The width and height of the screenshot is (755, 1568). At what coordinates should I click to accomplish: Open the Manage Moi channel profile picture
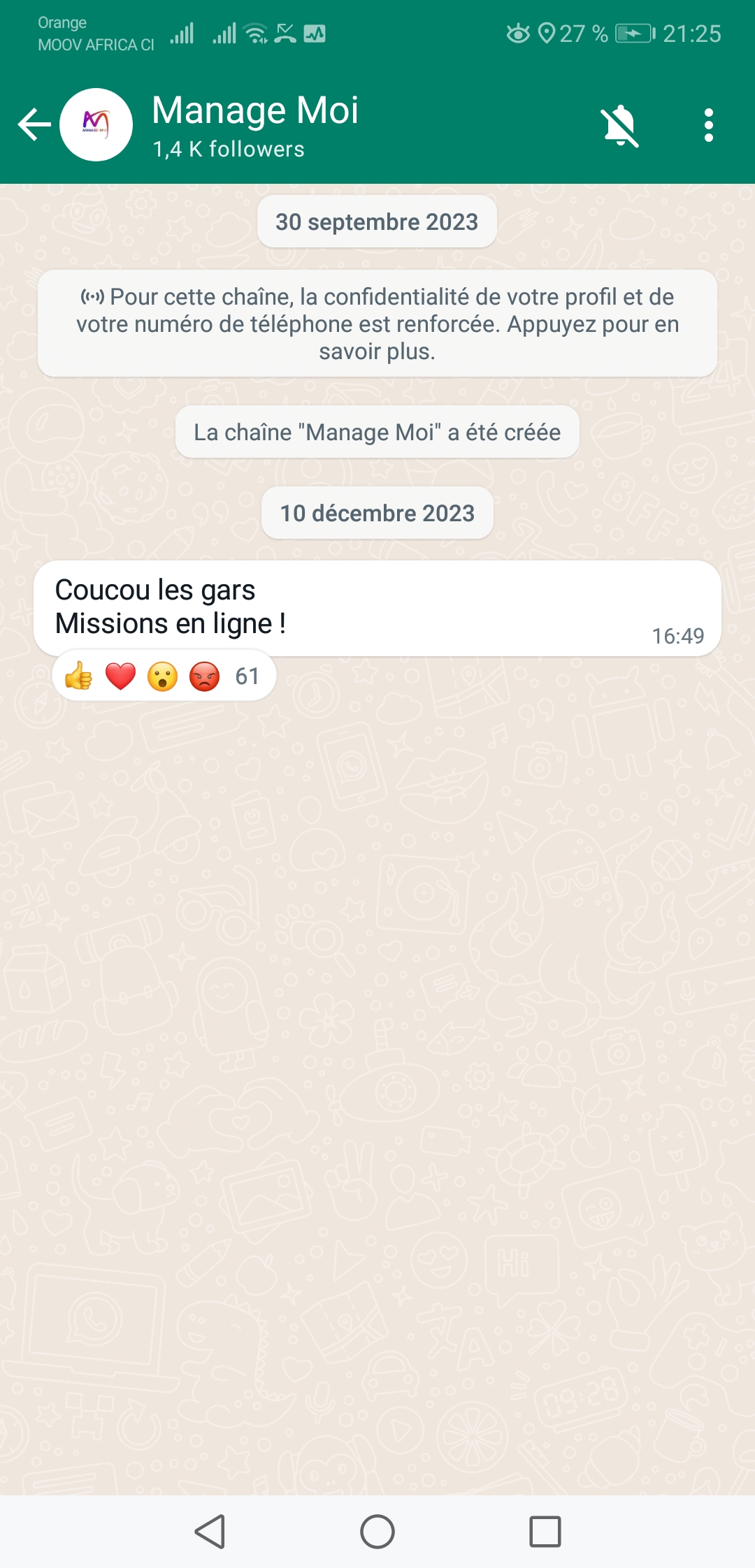[96, 125]
